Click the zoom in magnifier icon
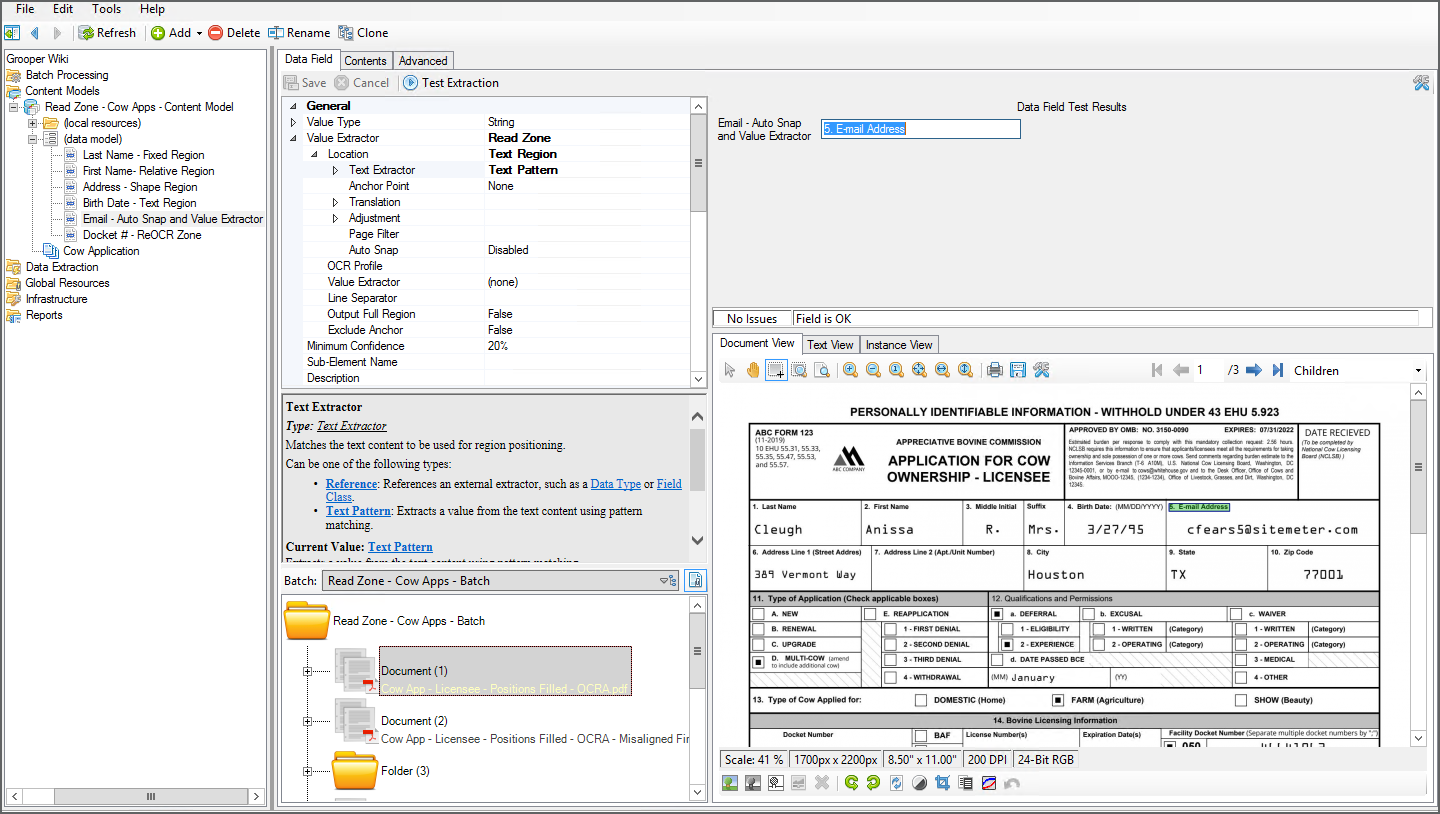1440x814 pixels. [x=850, y=371]
